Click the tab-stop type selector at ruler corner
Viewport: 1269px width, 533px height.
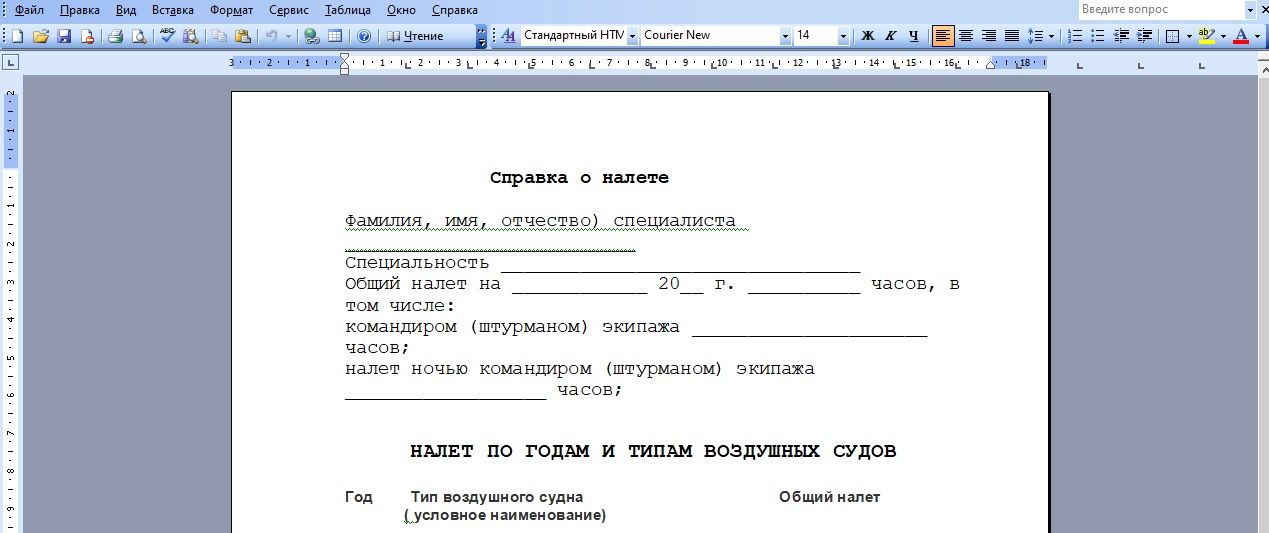[11, 63]
